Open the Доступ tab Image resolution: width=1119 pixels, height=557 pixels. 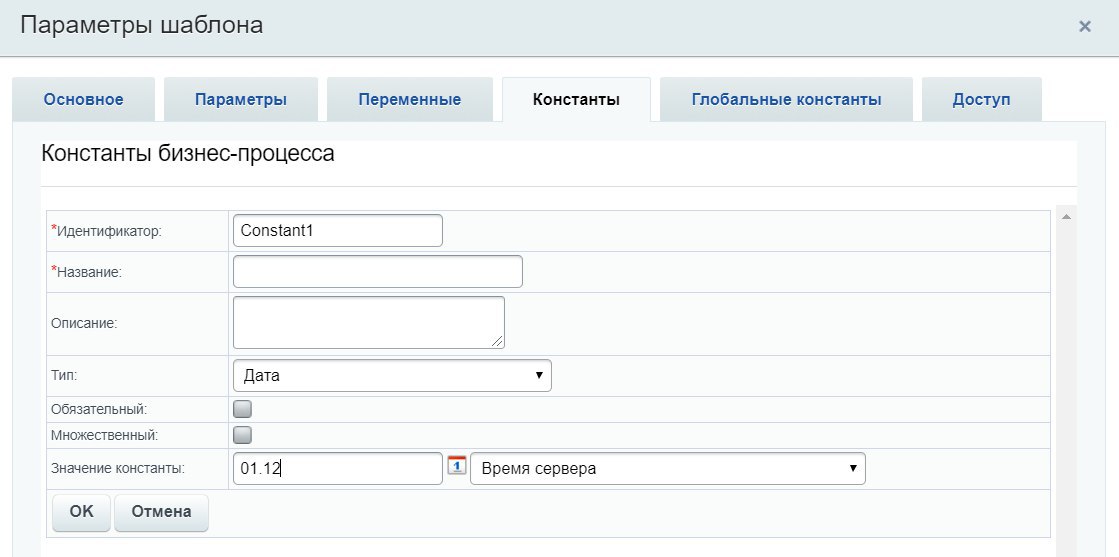point(981,100)
